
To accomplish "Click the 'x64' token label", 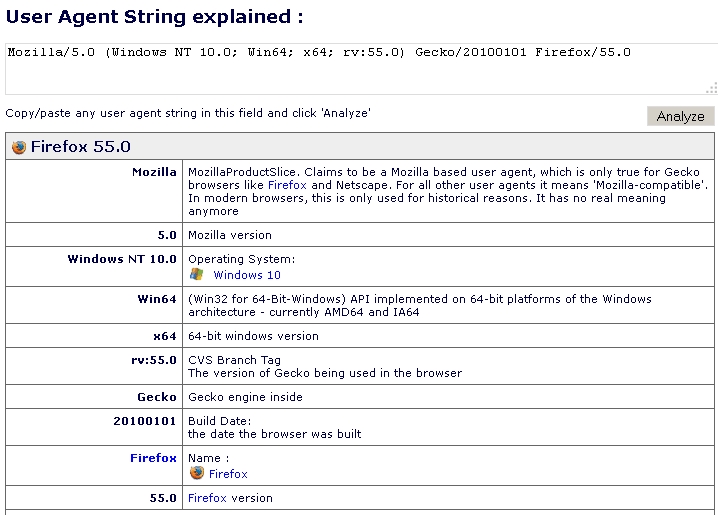I will click(165, 336).
